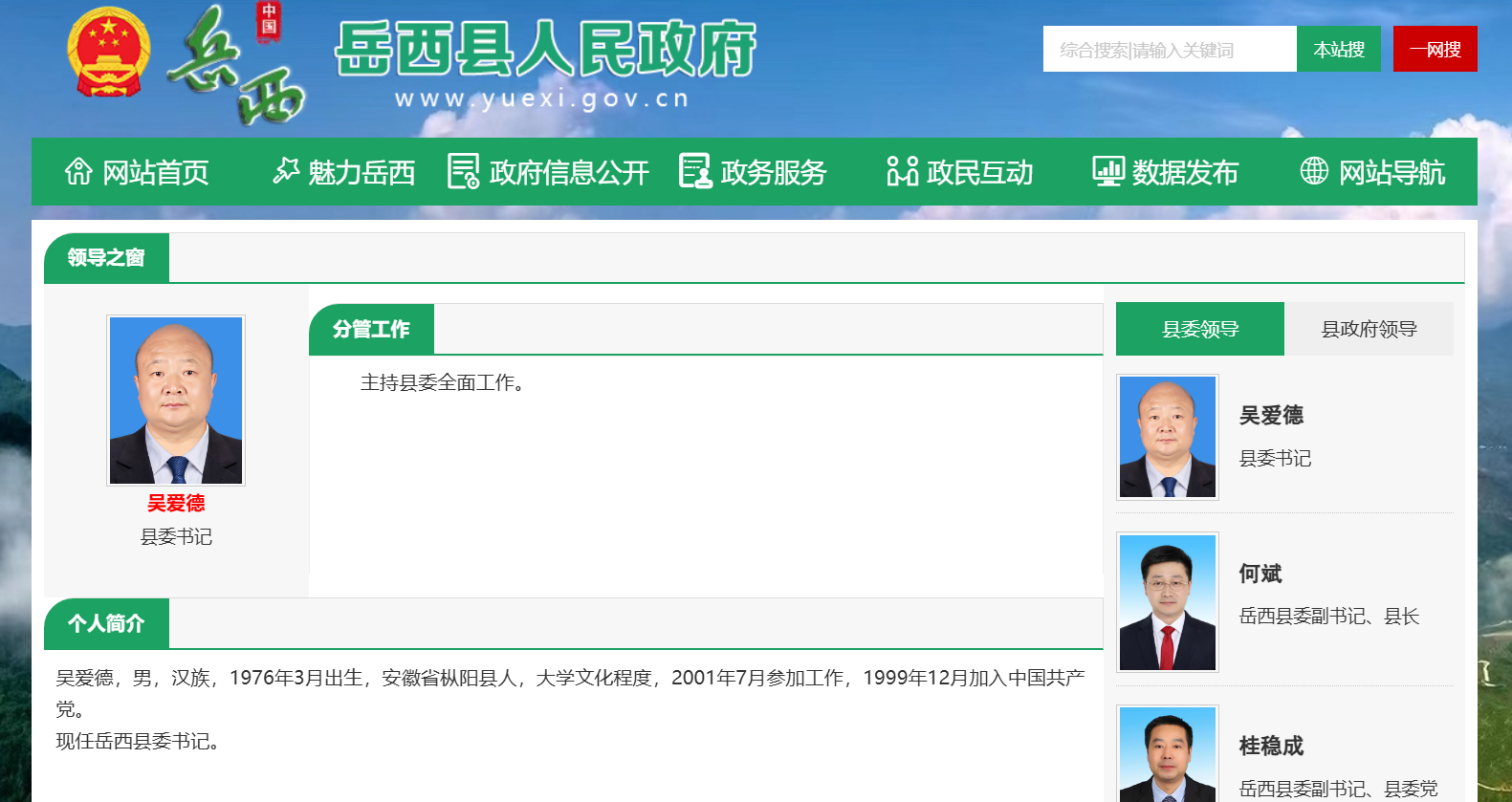Click the 岳西 calligraphy logo
1512x802 pixels.
235,65
